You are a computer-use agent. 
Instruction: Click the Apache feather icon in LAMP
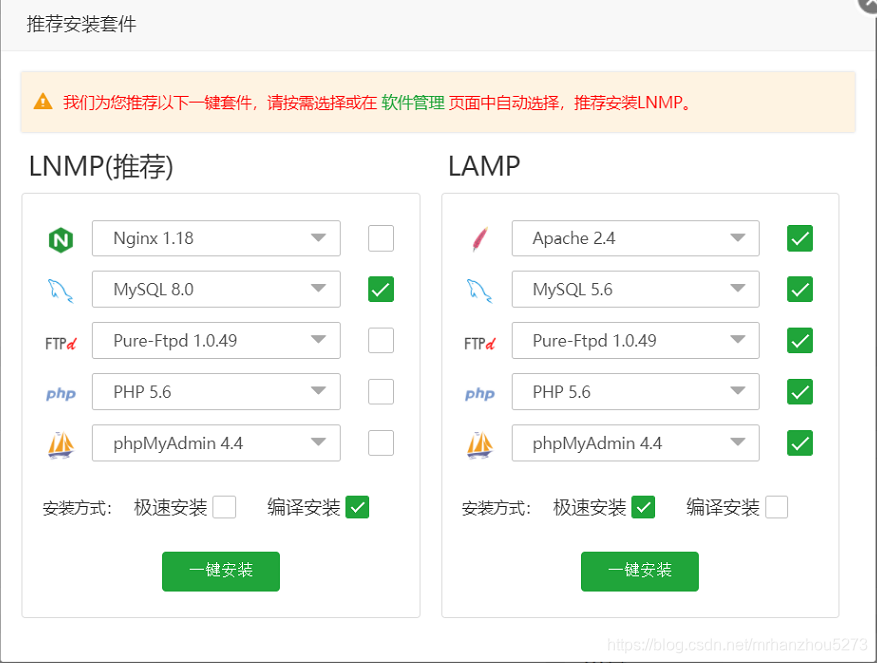tap(480, 239)
